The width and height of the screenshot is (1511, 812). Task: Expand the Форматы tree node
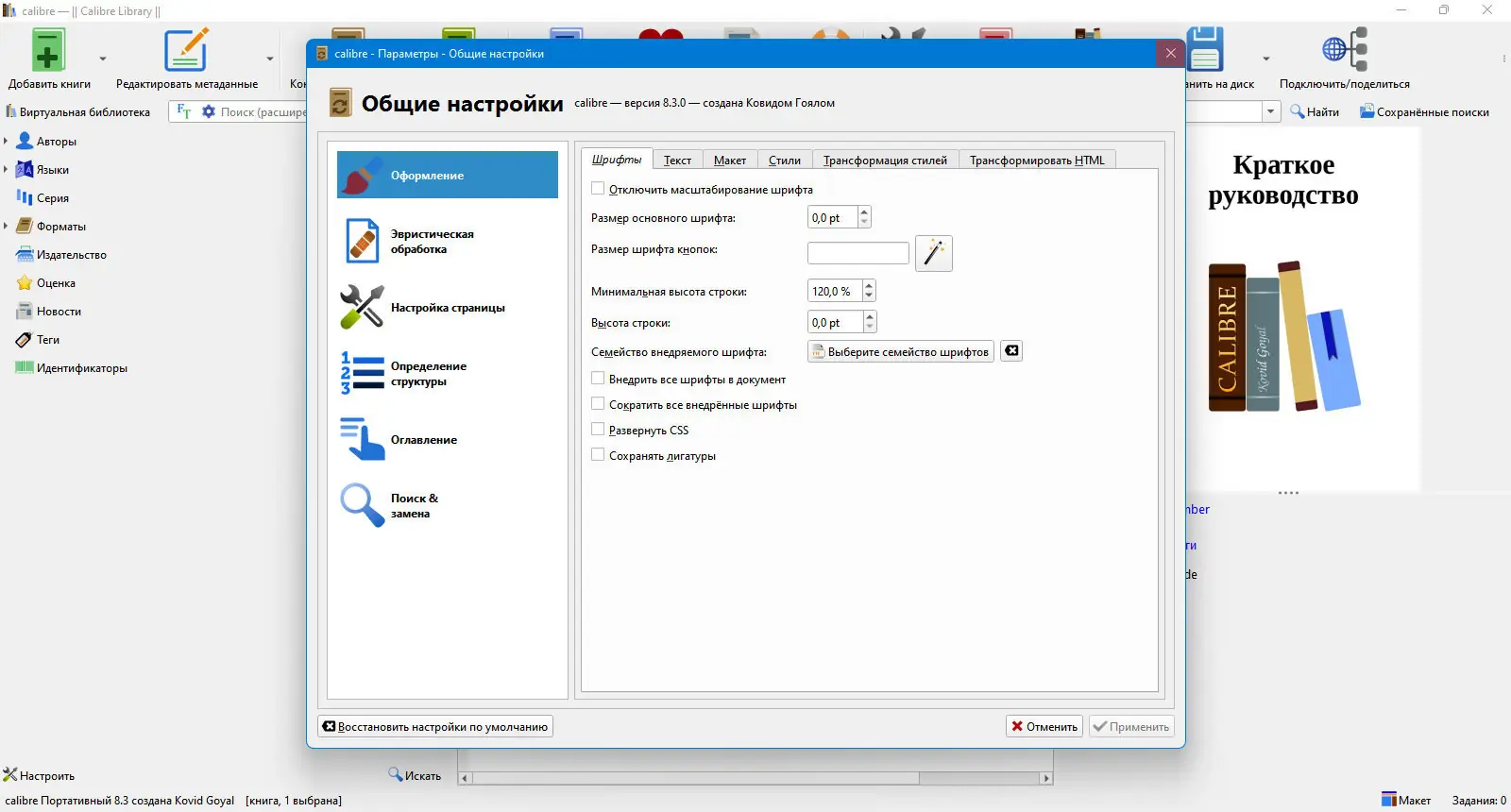6,227
